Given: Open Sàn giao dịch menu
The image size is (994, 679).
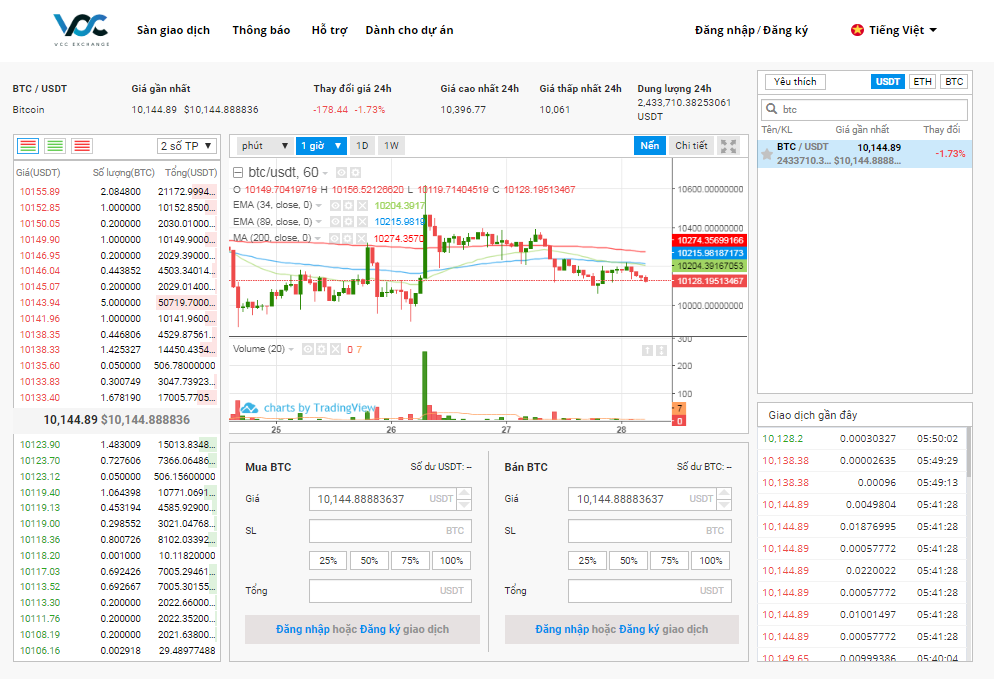Looking at the screenshot, I should (173, 30).
